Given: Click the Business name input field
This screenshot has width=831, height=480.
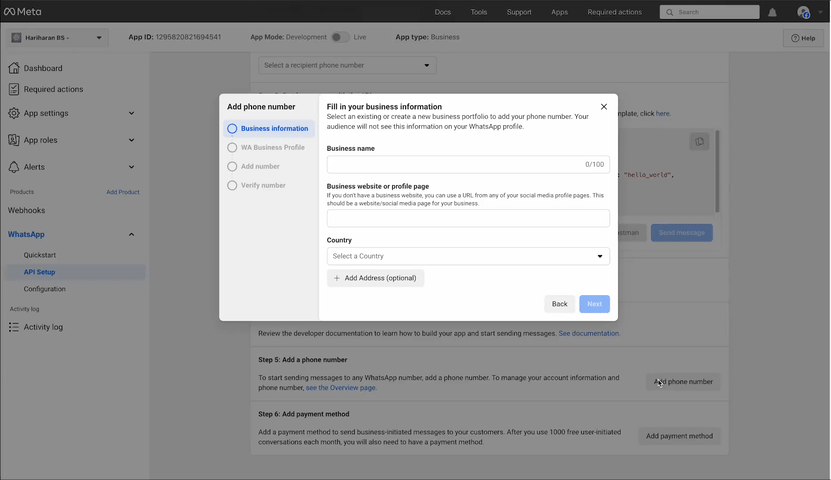Looking at the screenshot, I should pos(468,164).
